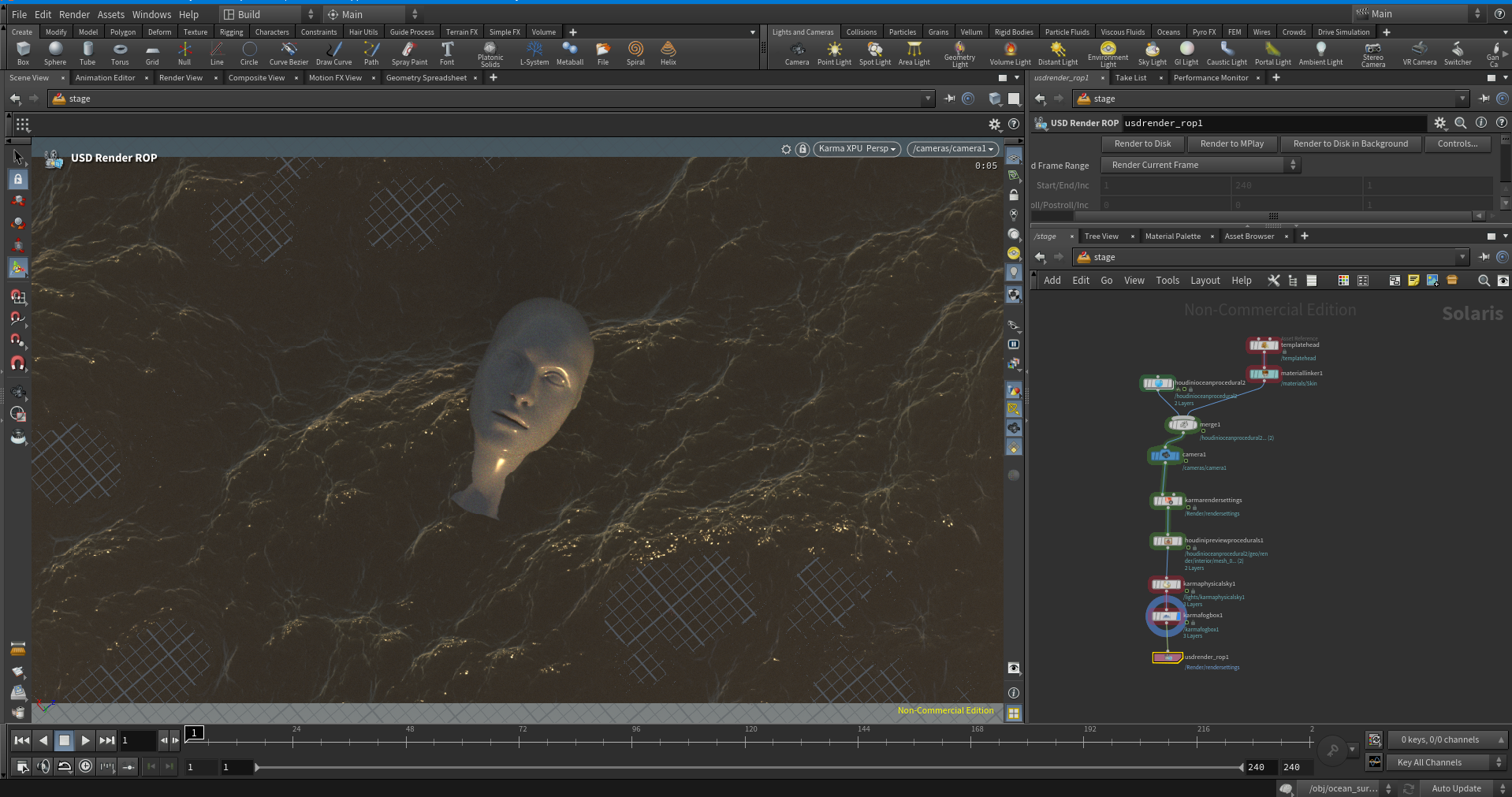This screenshot has width=1512, height=797.
Task: Click the usdrender_rop1 node name field
Action: click(1273, 123)
